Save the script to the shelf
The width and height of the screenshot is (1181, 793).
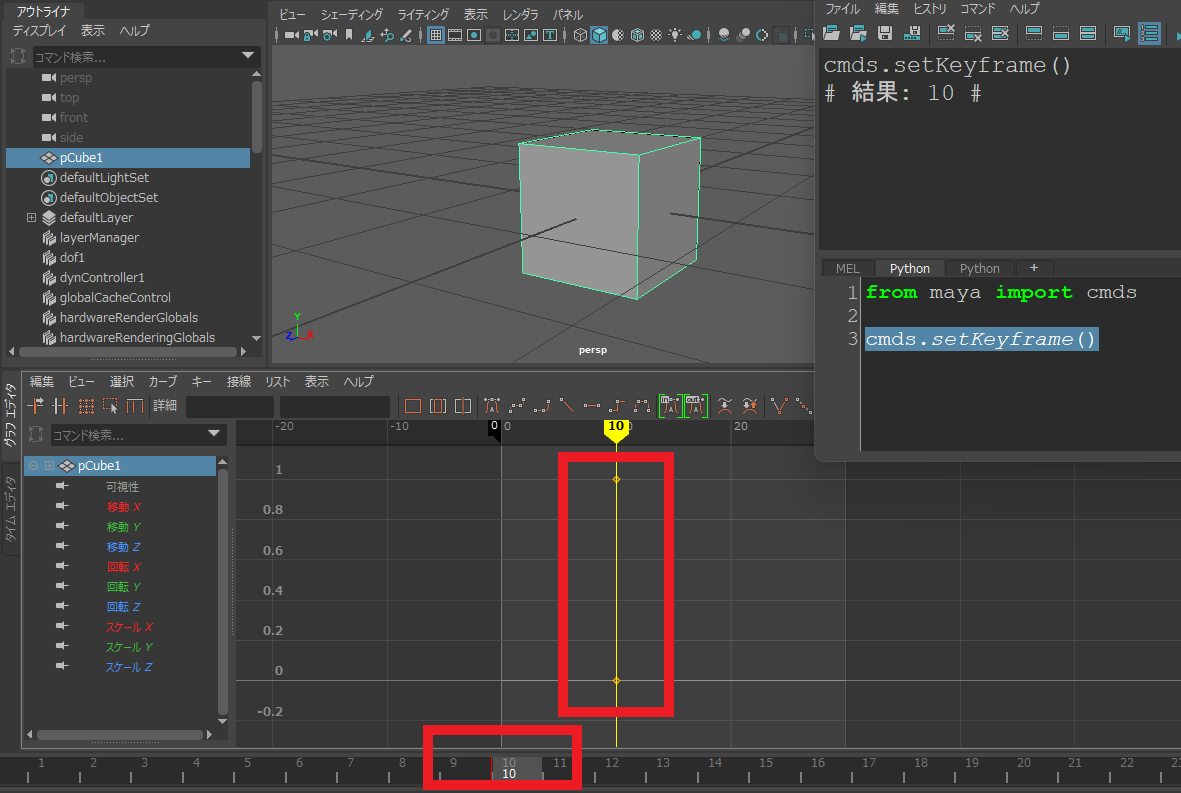point(913,33)
